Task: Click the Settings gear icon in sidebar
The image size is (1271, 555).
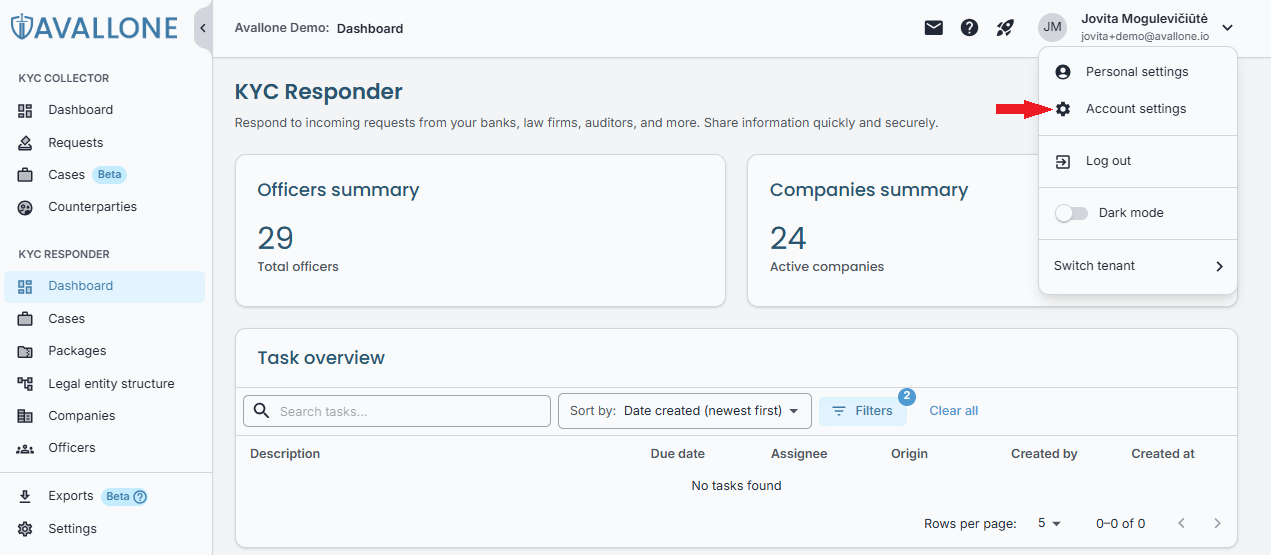Action: [26, 529]
